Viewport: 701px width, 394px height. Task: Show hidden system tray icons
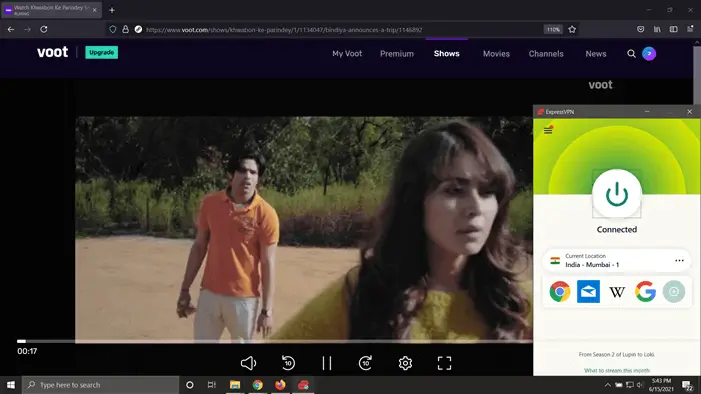(x=608, y=385)
